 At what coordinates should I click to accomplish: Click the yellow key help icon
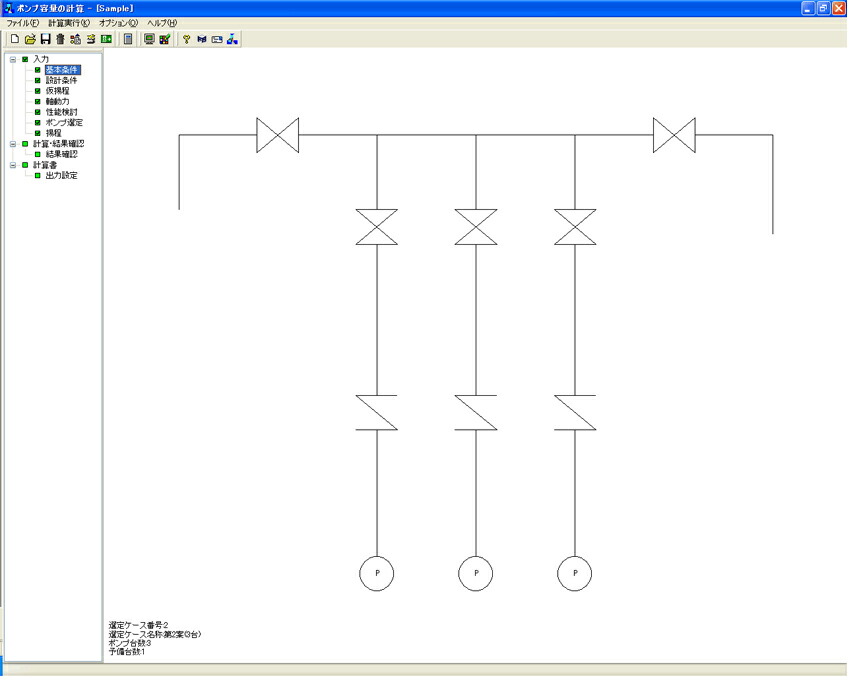pos(186,39)
